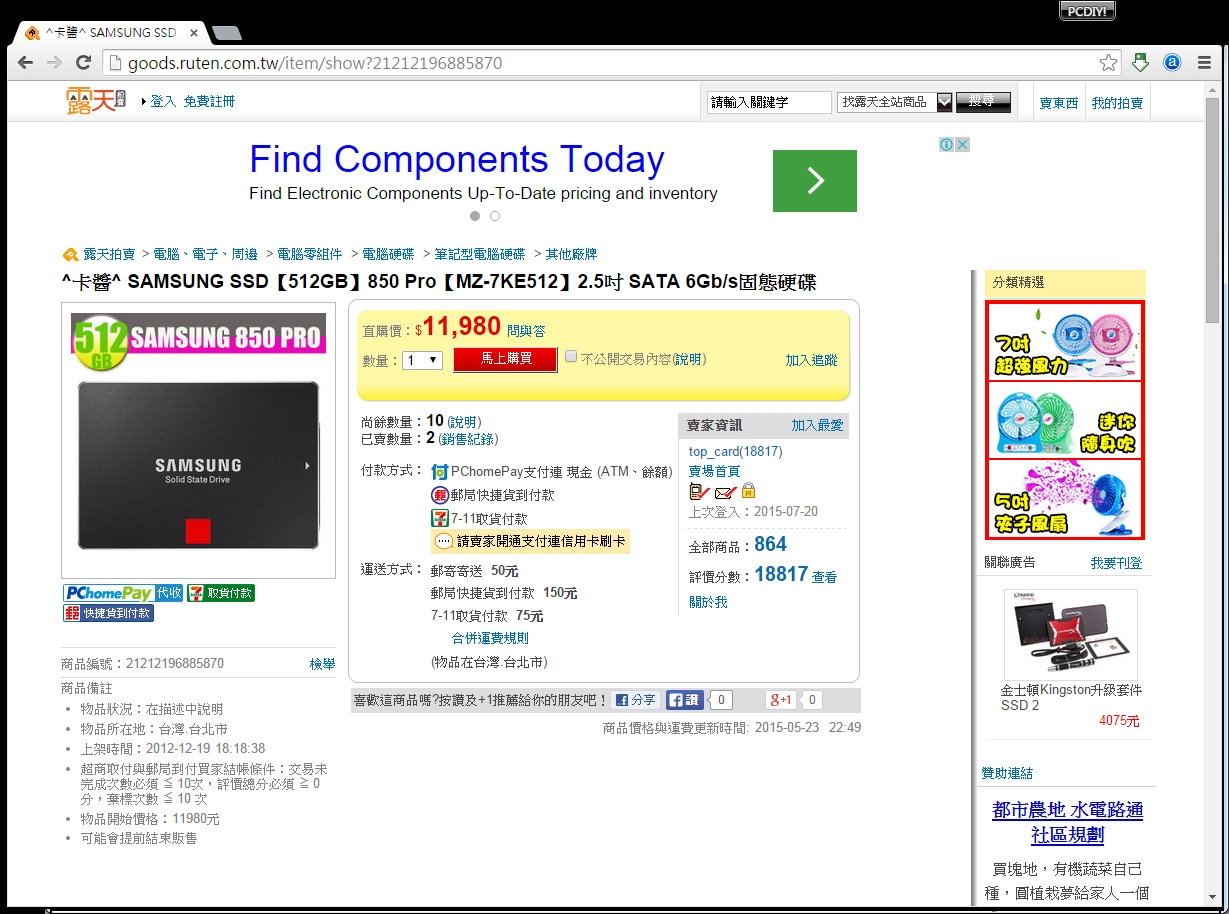
Task: Click 請賣家開通支付連信用卡刷卡 button
Action: click(531, 541)
